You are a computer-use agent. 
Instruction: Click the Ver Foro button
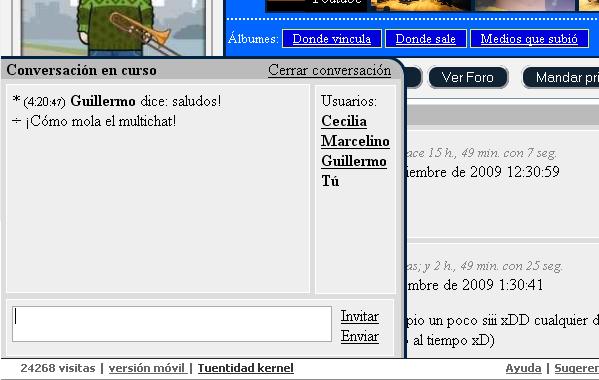[468, 78]
